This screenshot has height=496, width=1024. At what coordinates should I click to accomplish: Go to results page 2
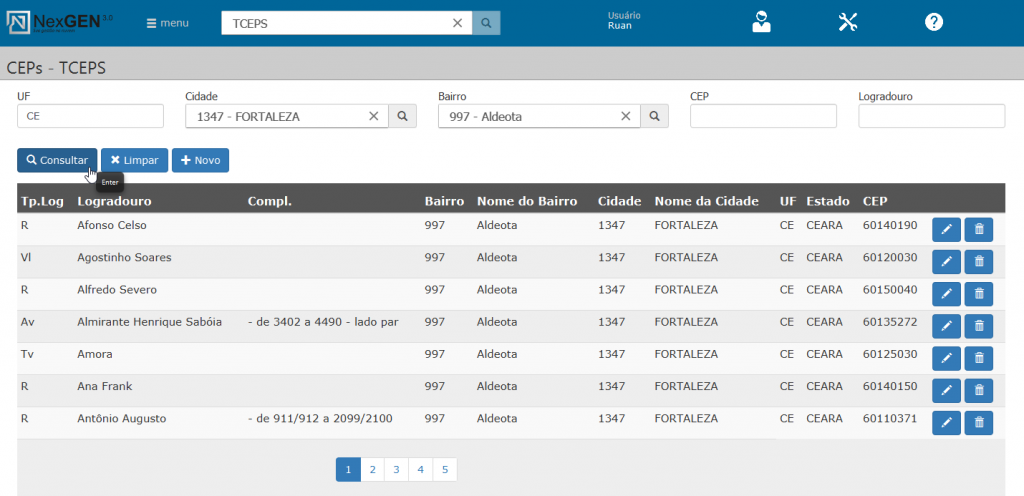(372, 469)
